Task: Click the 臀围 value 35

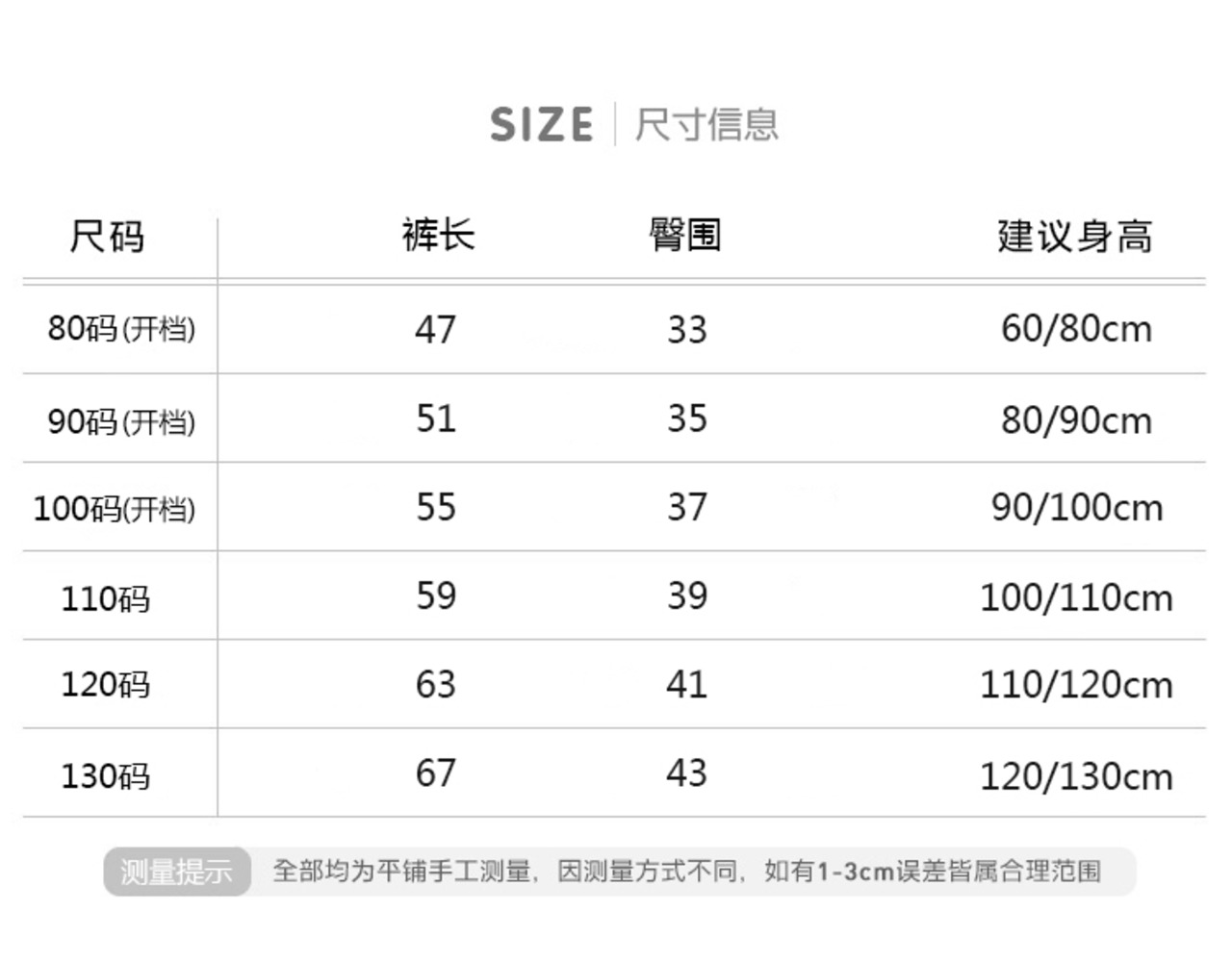Action: [x=687, y=419]
